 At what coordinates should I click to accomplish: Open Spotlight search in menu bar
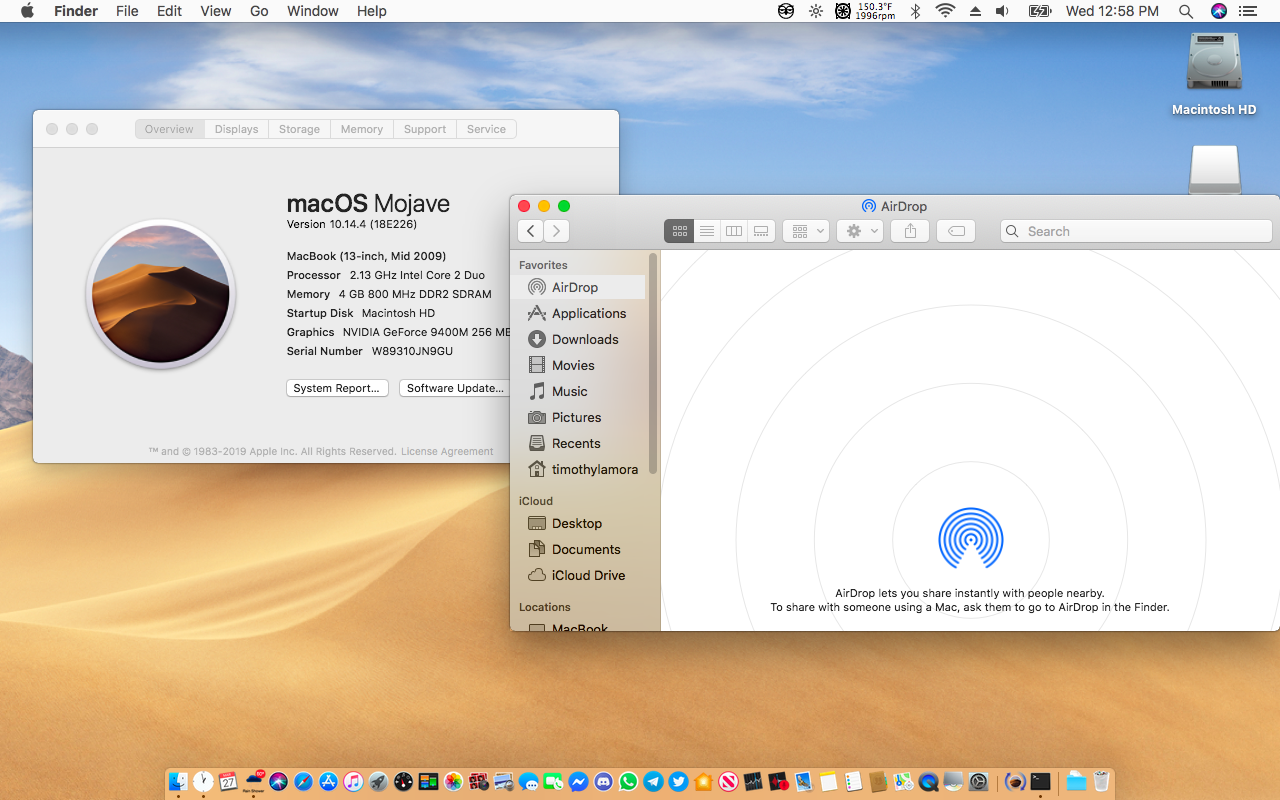pyautogui.click(x=1186, y=11)
